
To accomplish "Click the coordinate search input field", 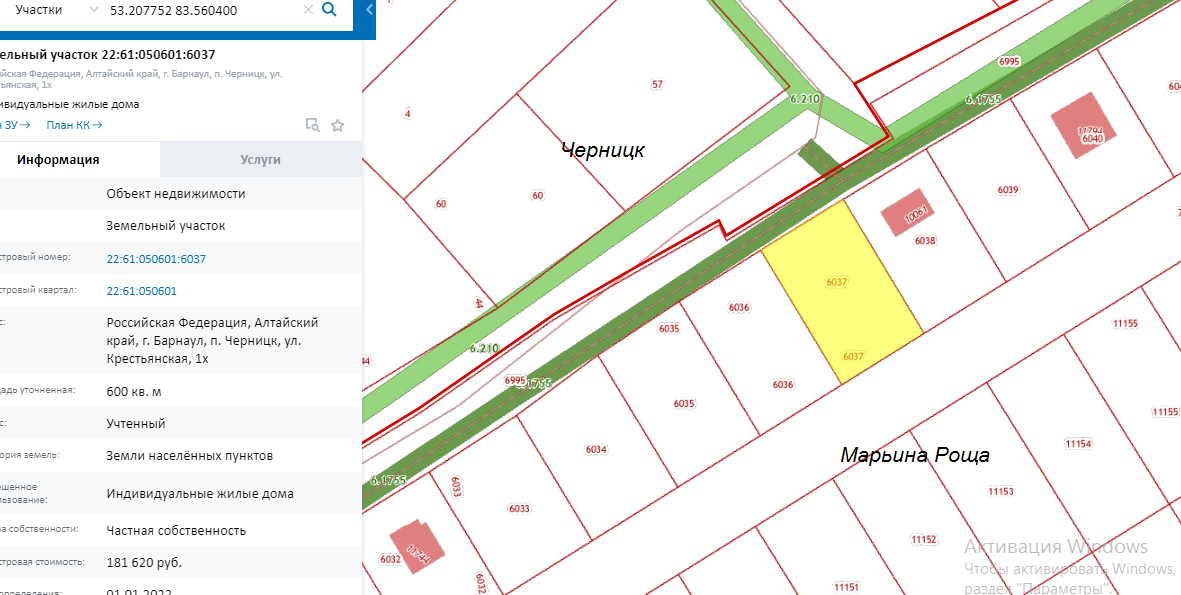I will pos(203,11).
